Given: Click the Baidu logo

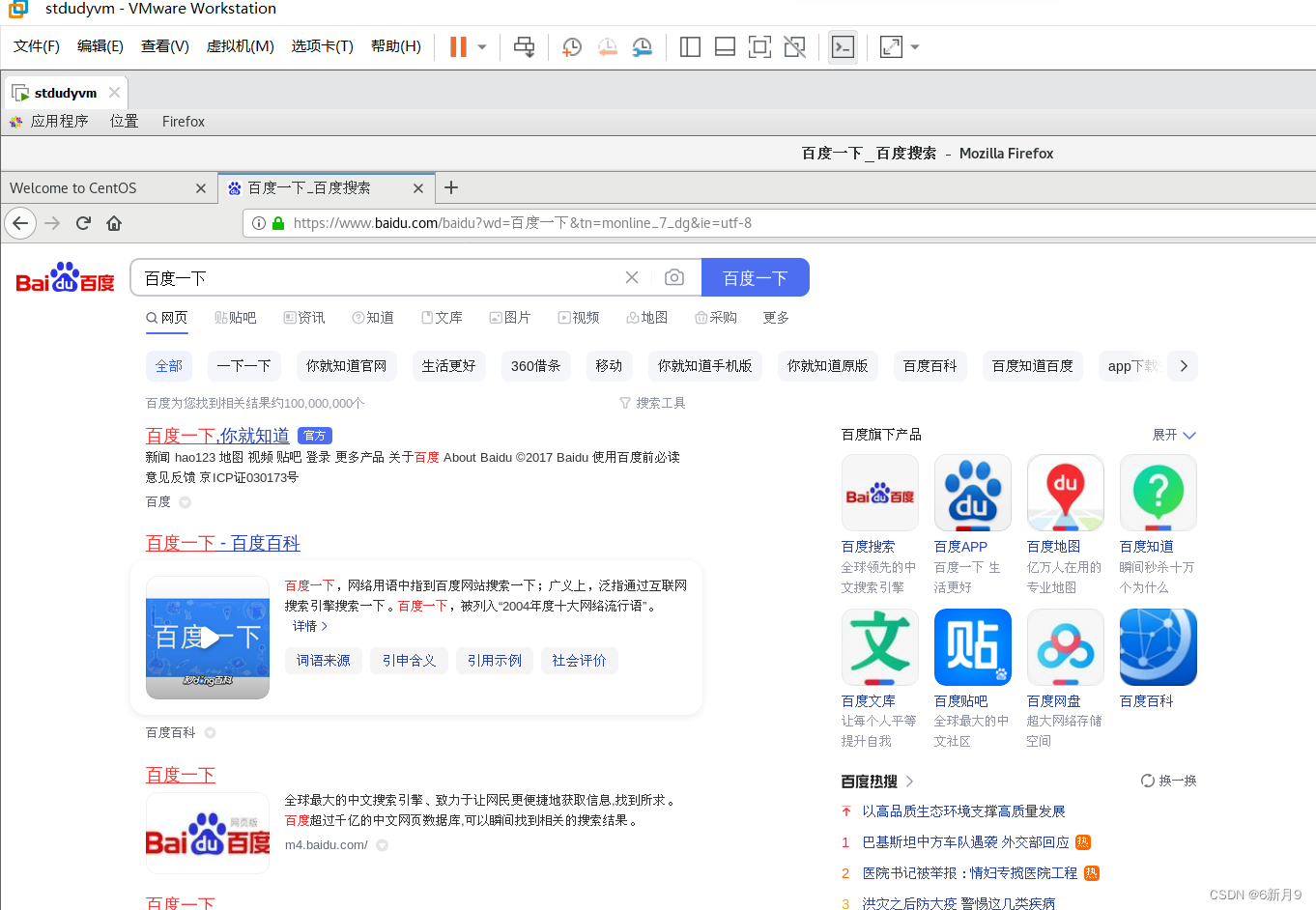Looking at the screenshot, I should click(x=66, y=277).
